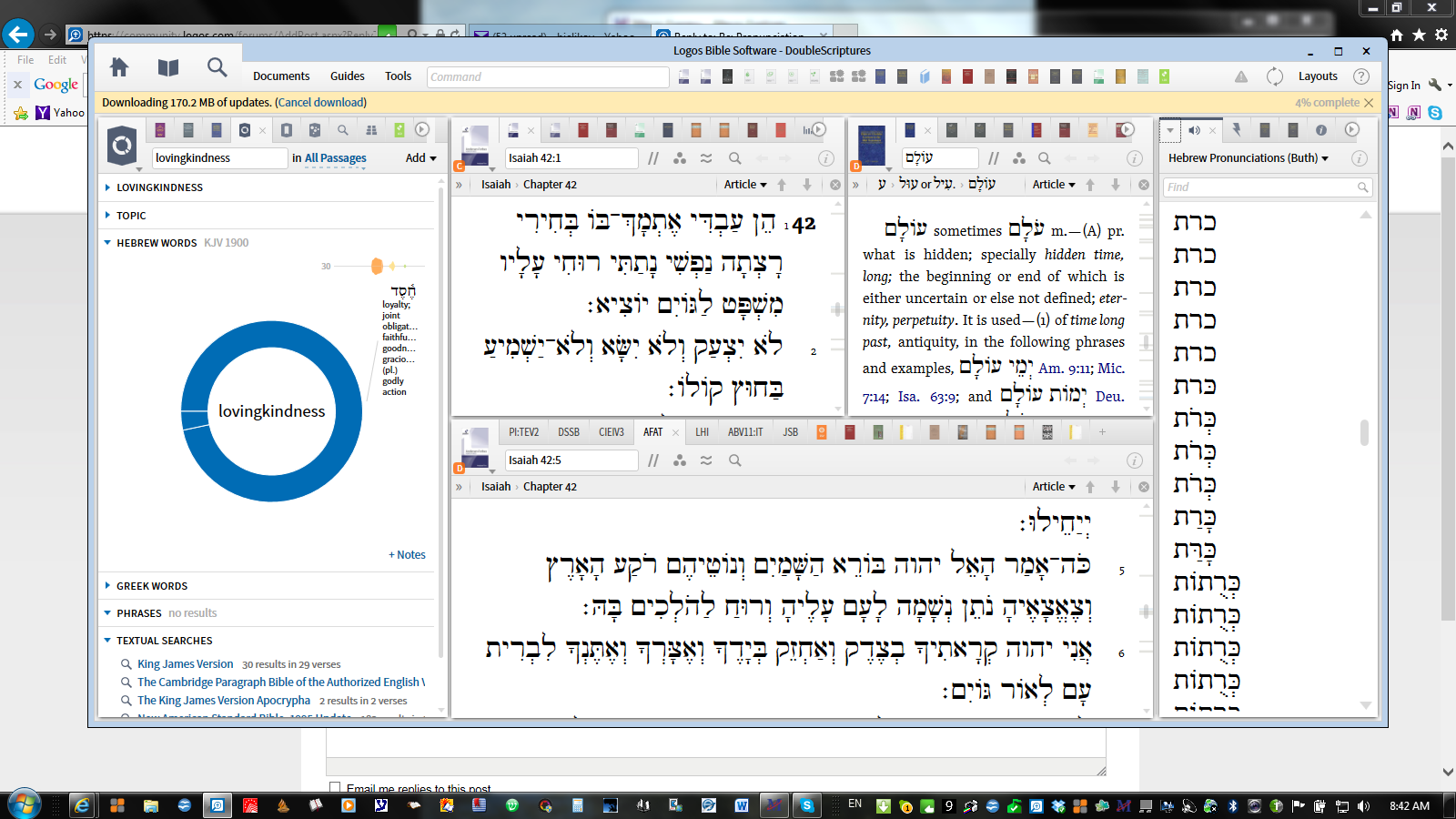Image resolution: width=1456 pixels, height=819 pixels.
Task: Open the Documents menu
Action: click(281, 76)
